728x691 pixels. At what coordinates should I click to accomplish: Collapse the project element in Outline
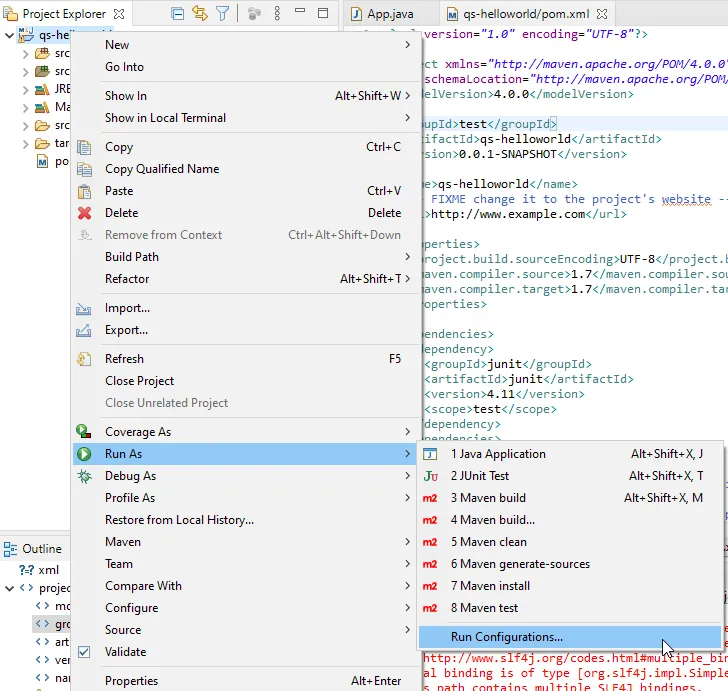pos(9,588)
